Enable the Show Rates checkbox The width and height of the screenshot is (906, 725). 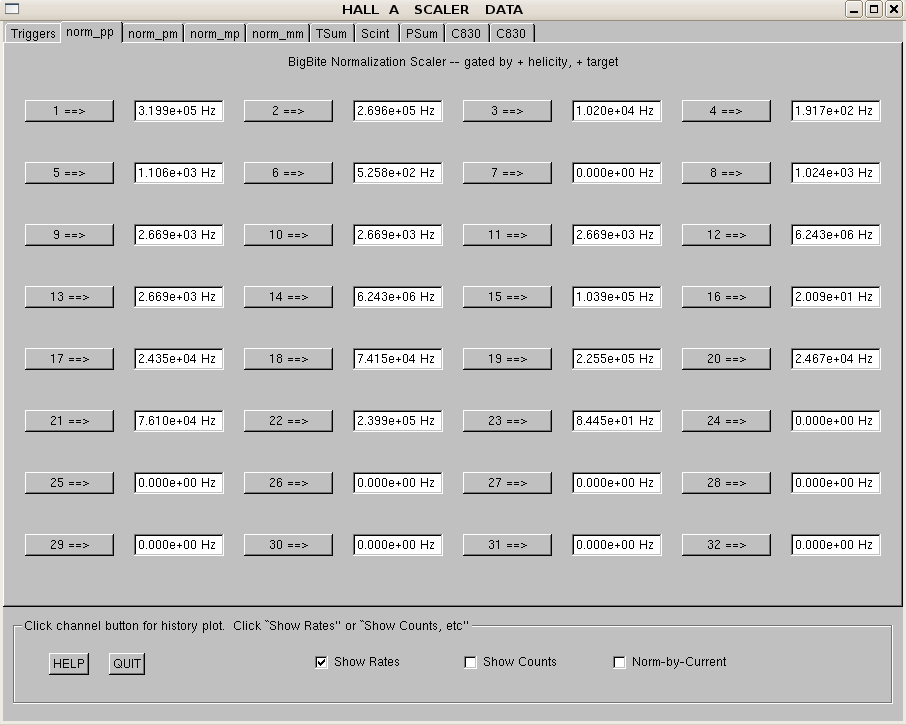click(321, 662)
